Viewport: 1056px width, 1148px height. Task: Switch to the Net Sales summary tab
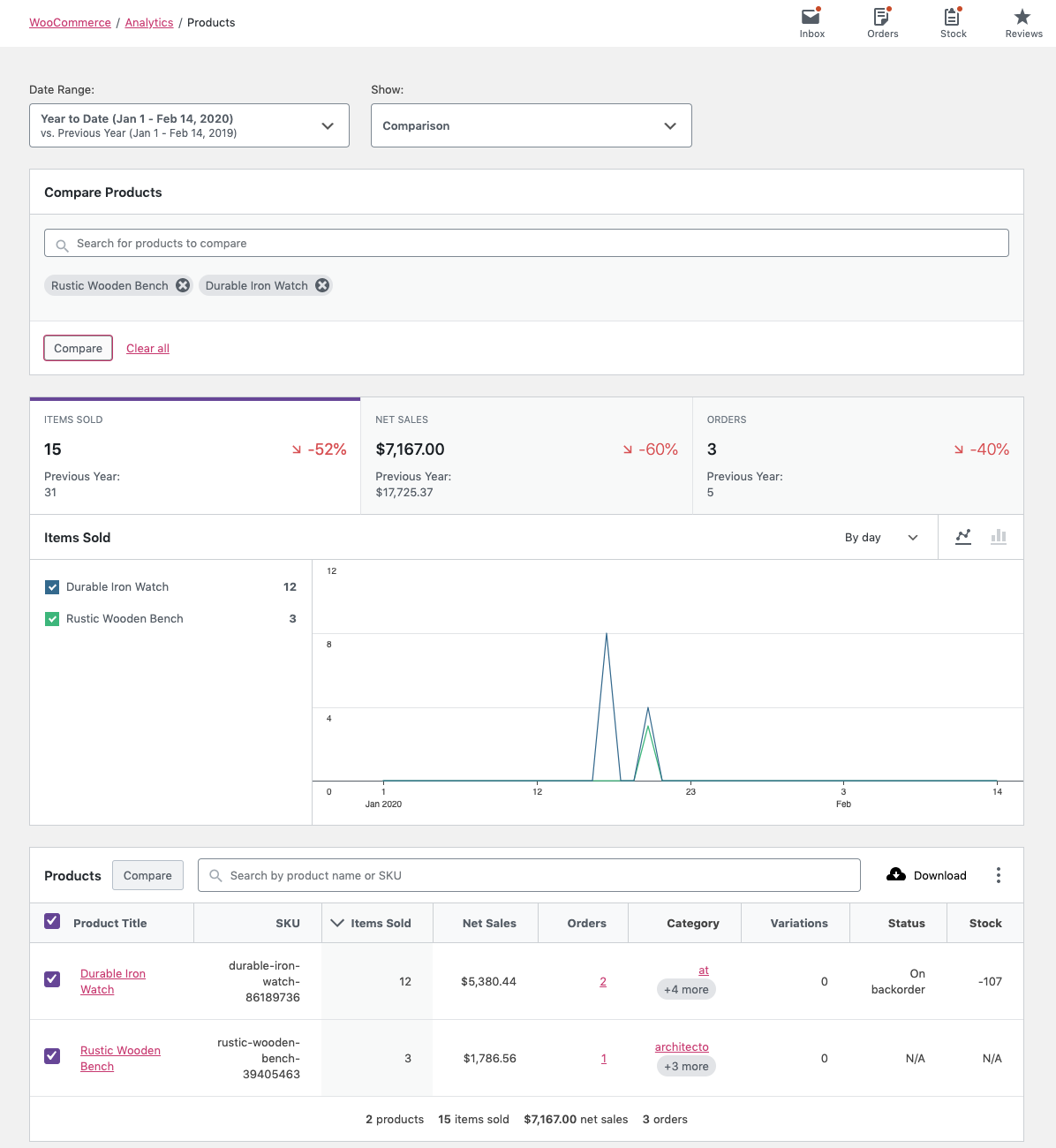click(526, 456)
